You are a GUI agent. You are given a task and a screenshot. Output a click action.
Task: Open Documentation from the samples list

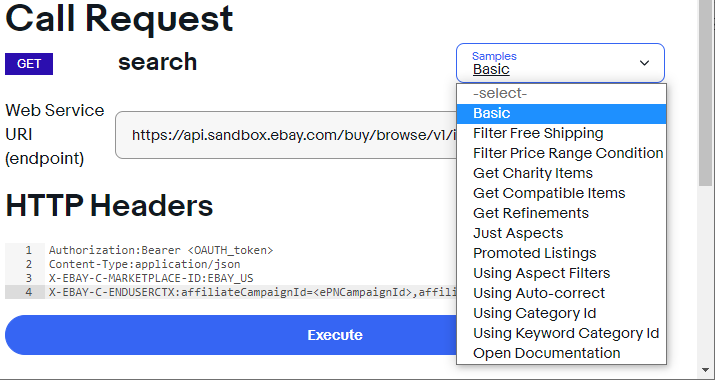pyautogui.click(x=561, y=354)
